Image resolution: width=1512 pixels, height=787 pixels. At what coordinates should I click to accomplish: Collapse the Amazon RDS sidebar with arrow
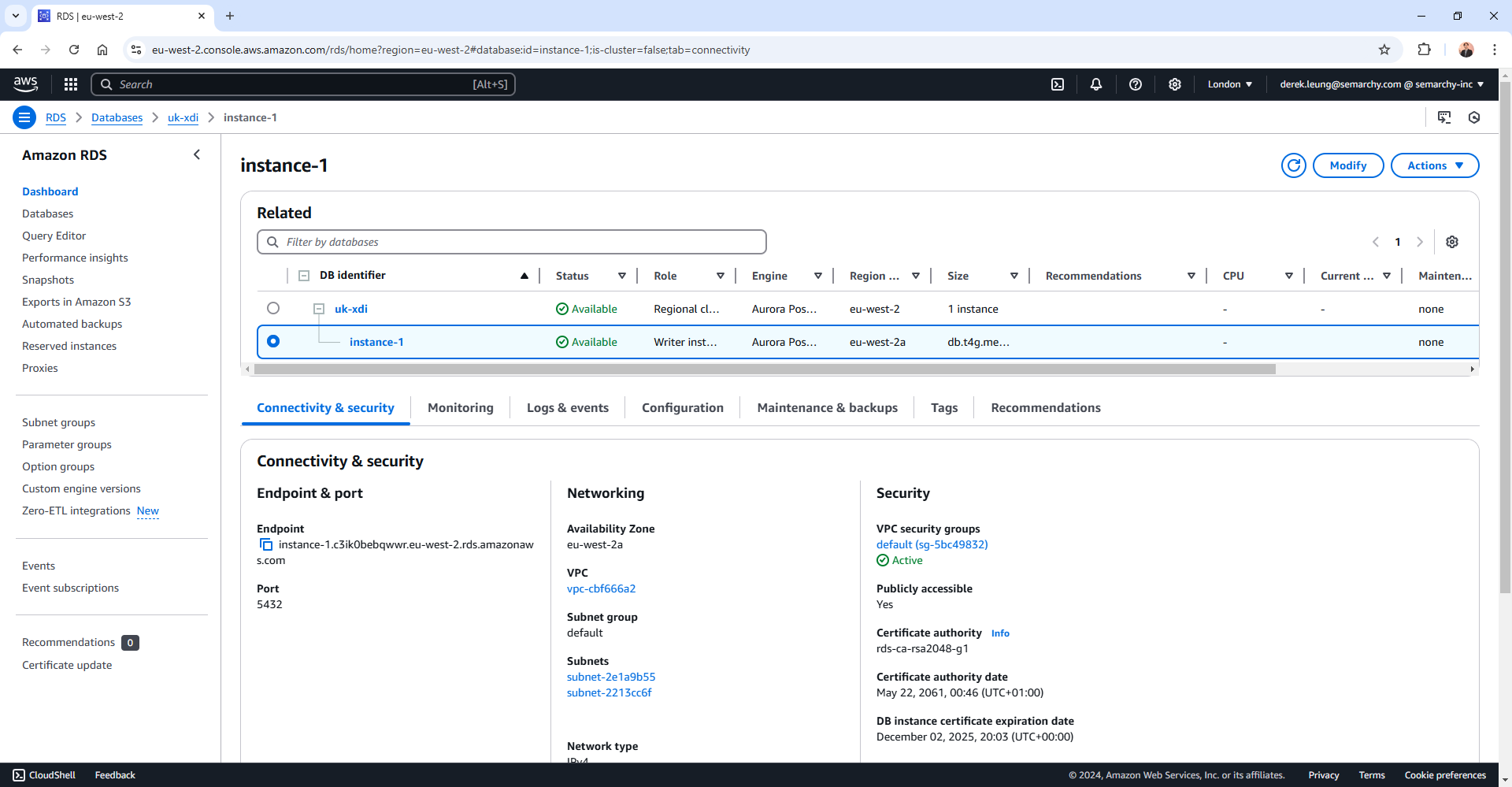(197, 155)
